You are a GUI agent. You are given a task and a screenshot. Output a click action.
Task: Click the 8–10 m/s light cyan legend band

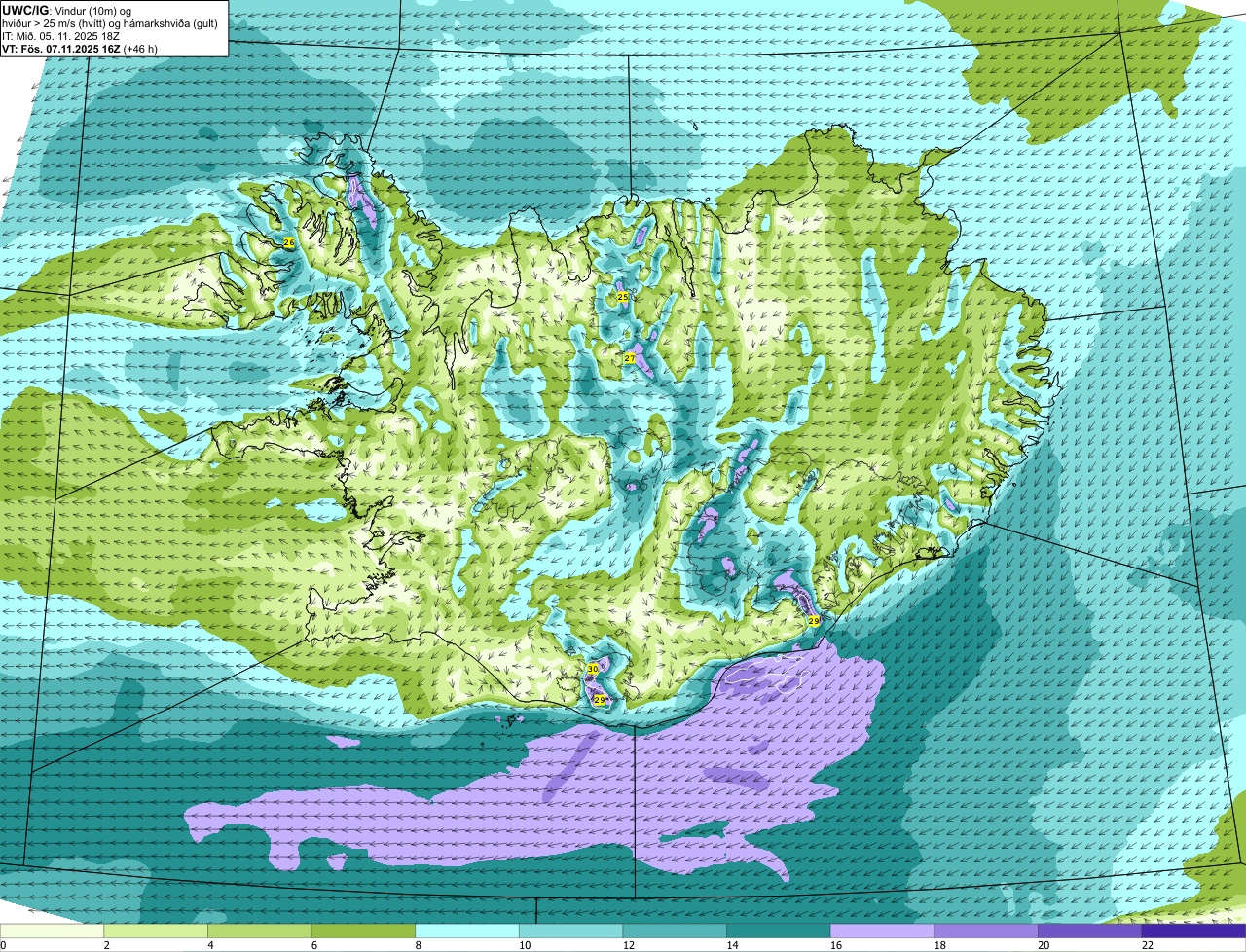[467, 931]
